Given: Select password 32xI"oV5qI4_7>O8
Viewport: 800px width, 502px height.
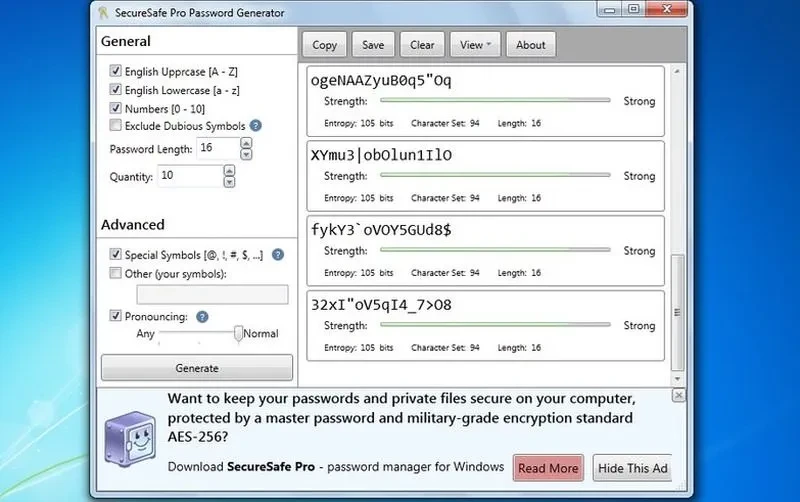Looking at the screenshot, I should (x=381, y=305).
